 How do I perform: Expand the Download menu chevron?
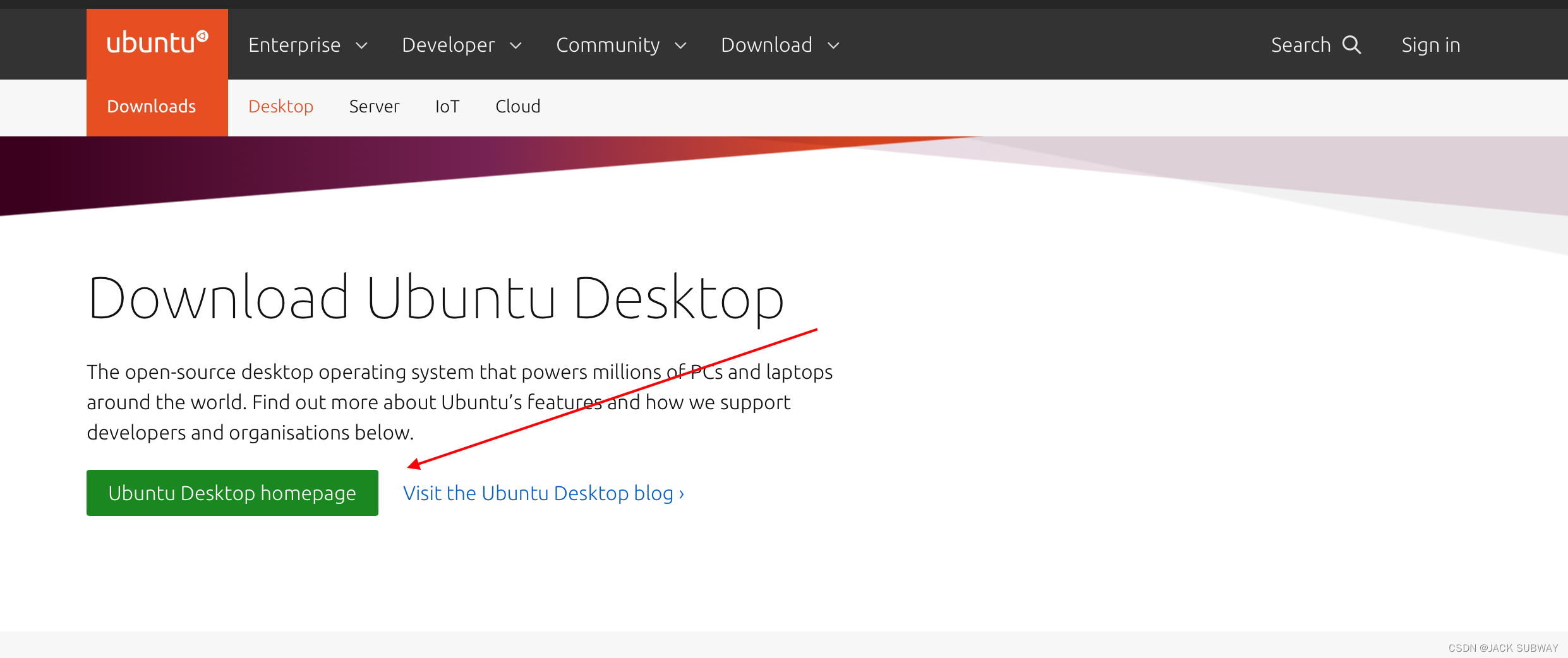tap(833, 45)
